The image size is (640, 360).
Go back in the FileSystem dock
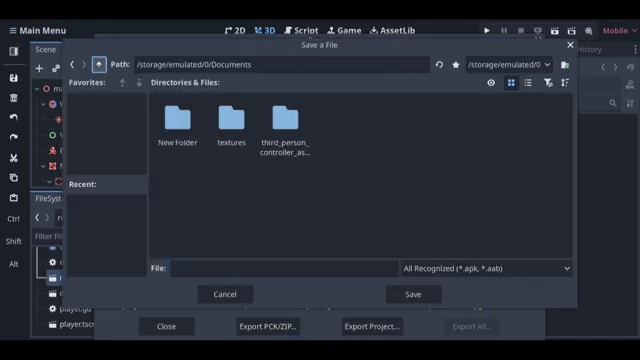pos(37,218)
